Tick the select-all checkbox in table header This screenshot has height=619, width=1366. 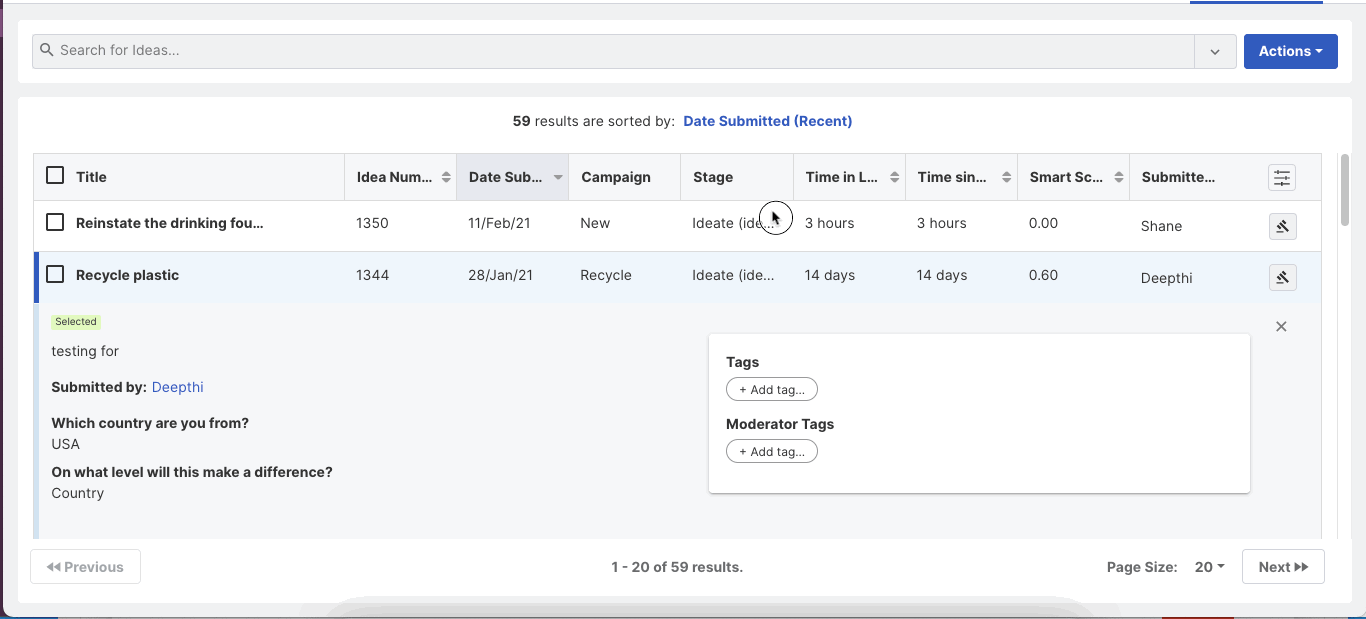pos(55,176)
